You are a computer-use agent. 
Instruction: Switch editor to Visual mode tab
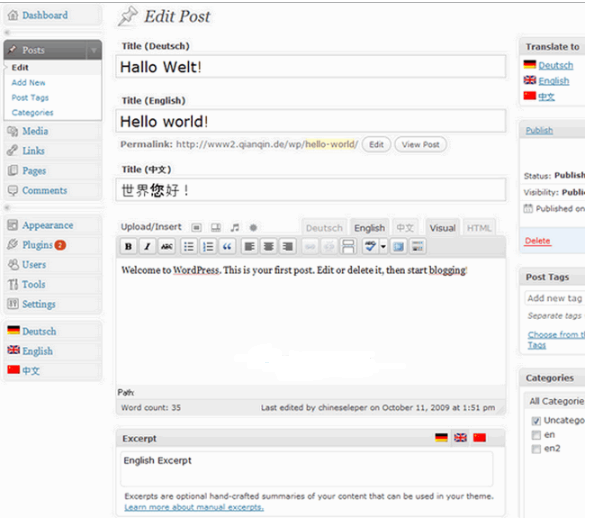pyautogui.click(x=442, y=228)
